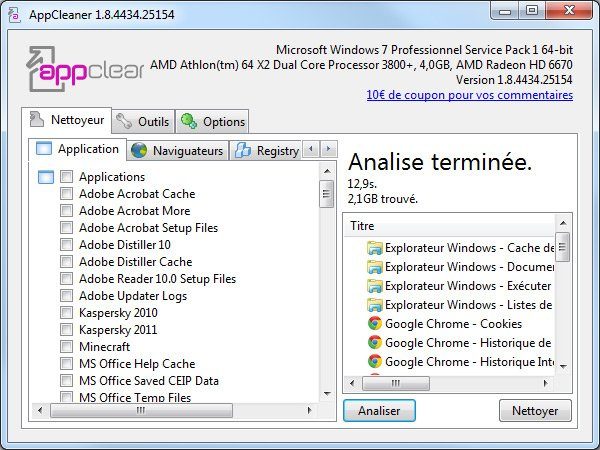Image resolution: width=600 pixels, height=450 pixels.
Task: Click folder icon for Explorateur Windows - Listes
Action: click(x=375, y=305)
